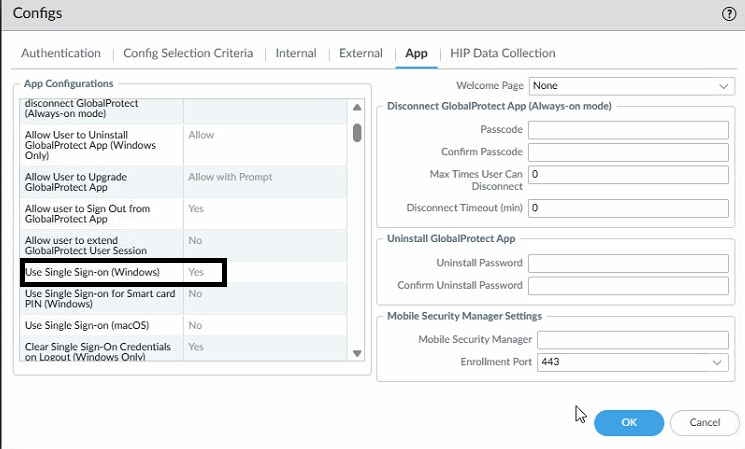Select the disconnect GlobalProtect (Always-on mode) row
The image size is (745, 449).
tap(183, 112)
